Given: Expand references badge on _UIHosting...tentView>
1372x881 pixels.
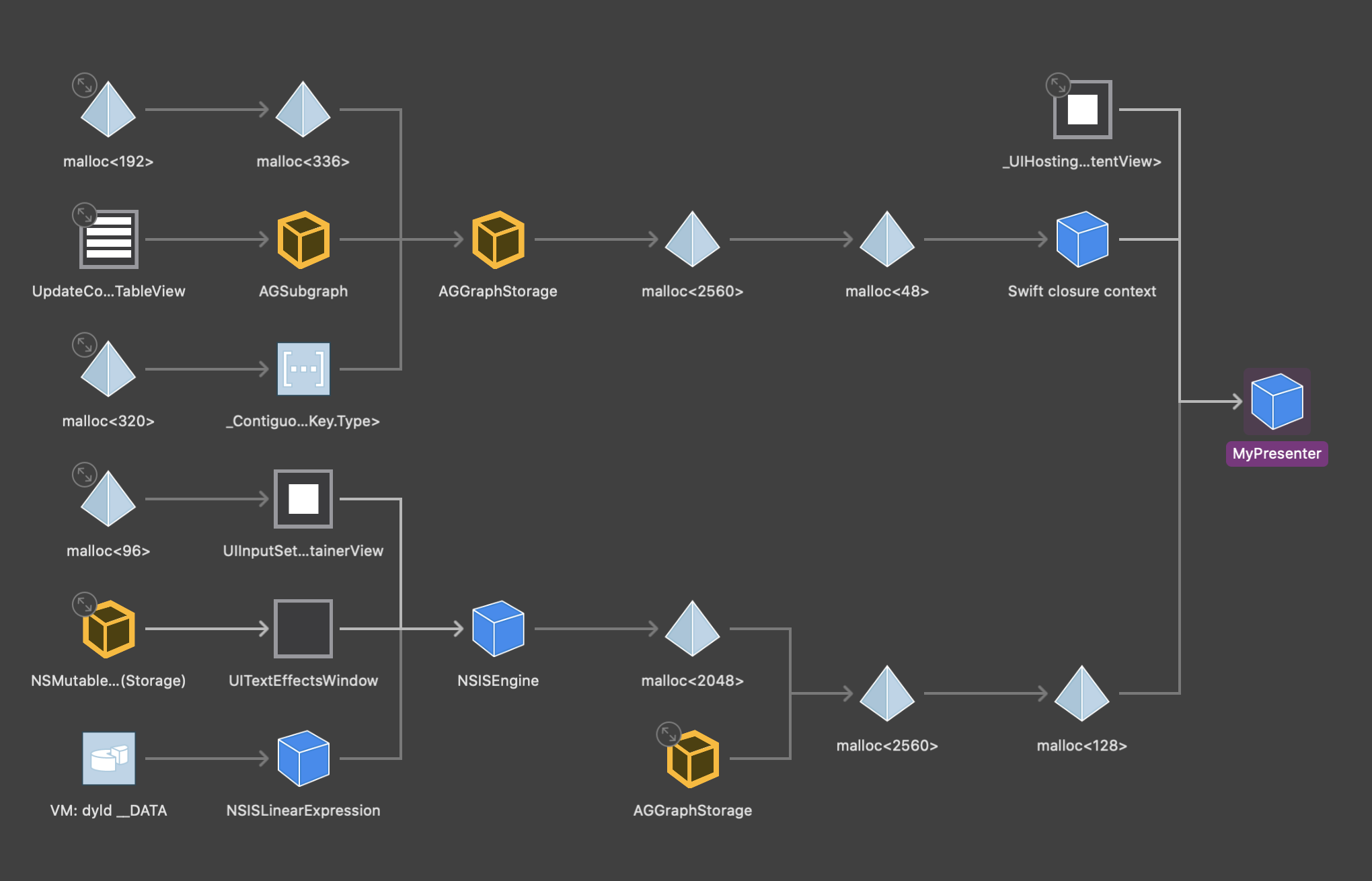Looking at the screenshot, I should coord(1059,85).
